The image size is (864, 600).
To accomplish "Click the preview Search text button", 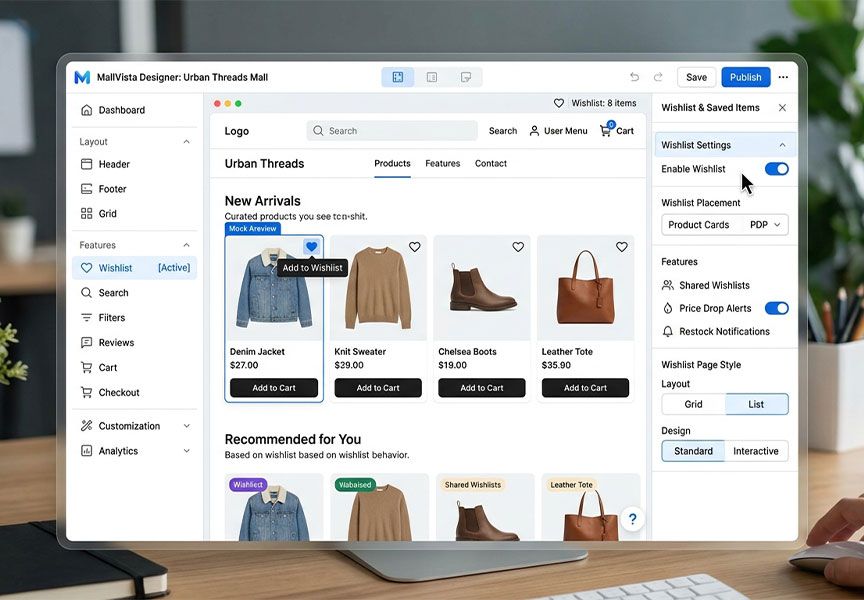I will point(503,131).
